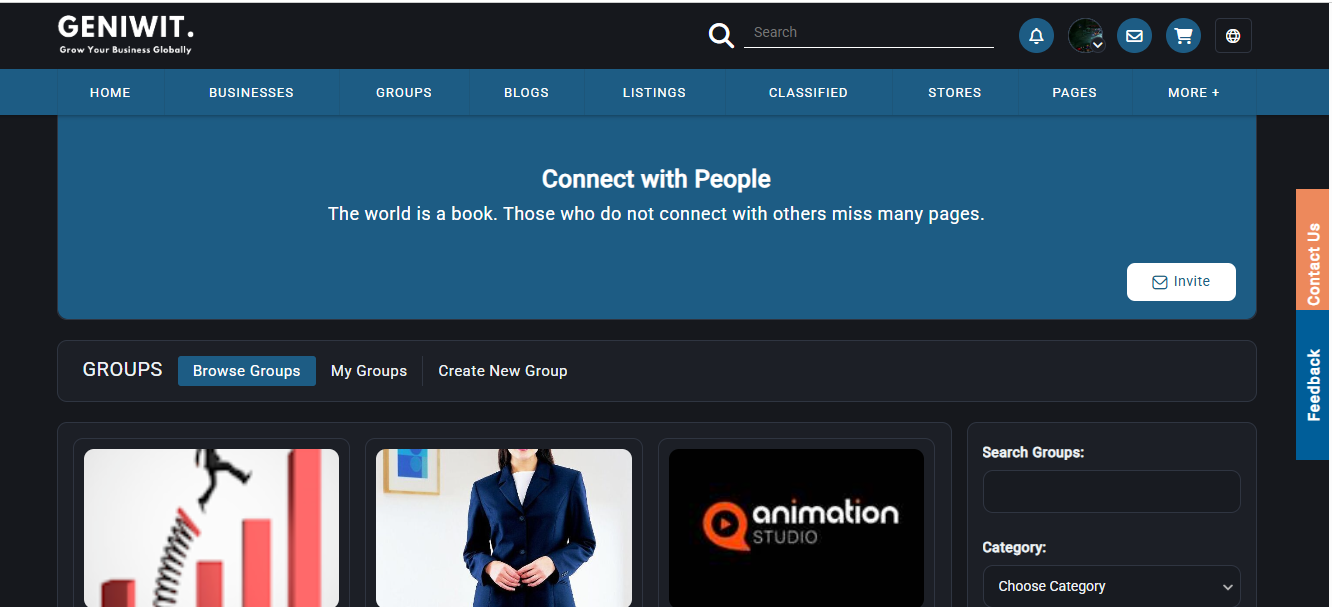
Task: Open the messages envelope icon
Action: coord(1134,36)
